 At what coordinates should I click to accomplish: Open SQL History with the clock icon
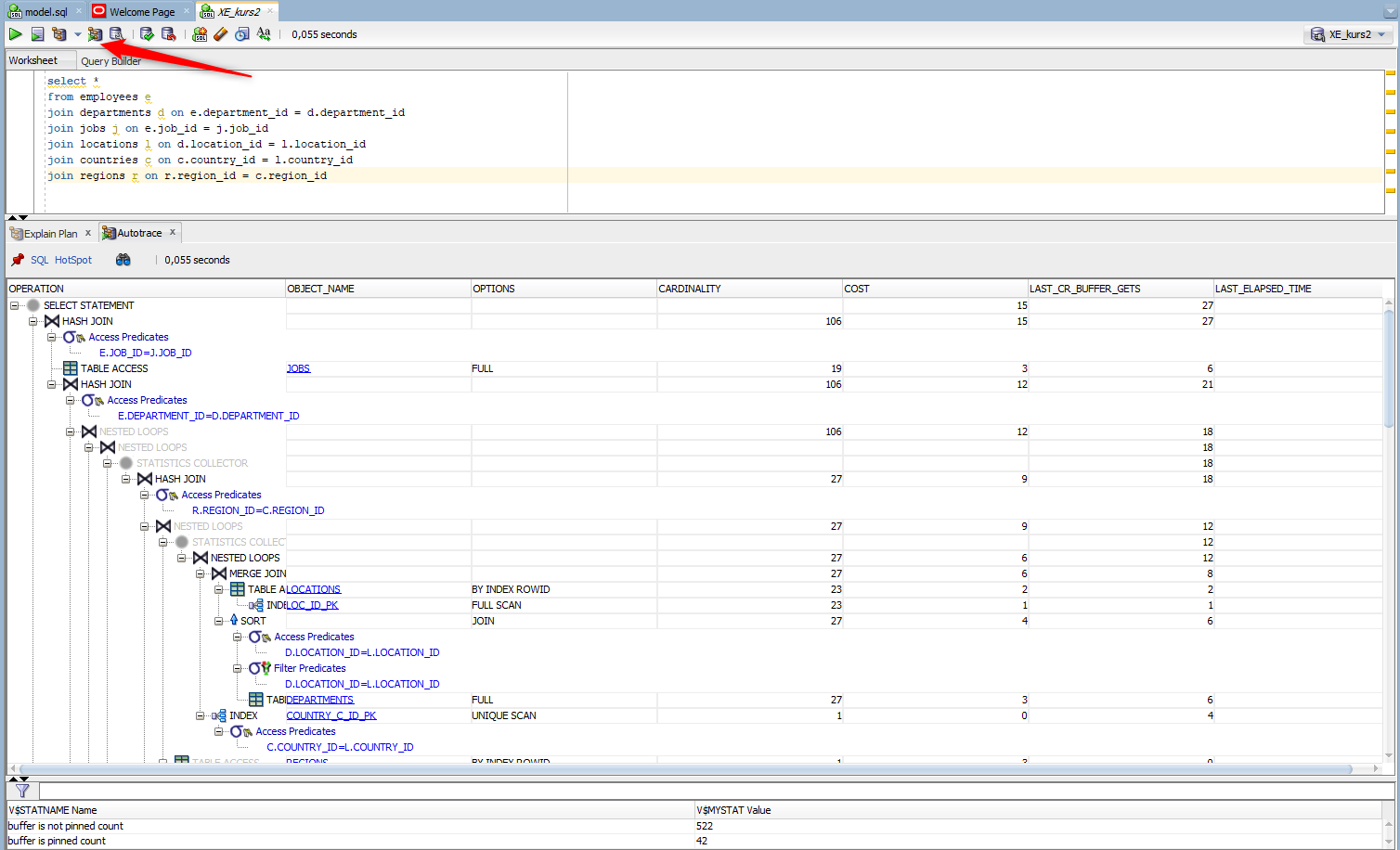pyautogui.click(x=241, y=34)
